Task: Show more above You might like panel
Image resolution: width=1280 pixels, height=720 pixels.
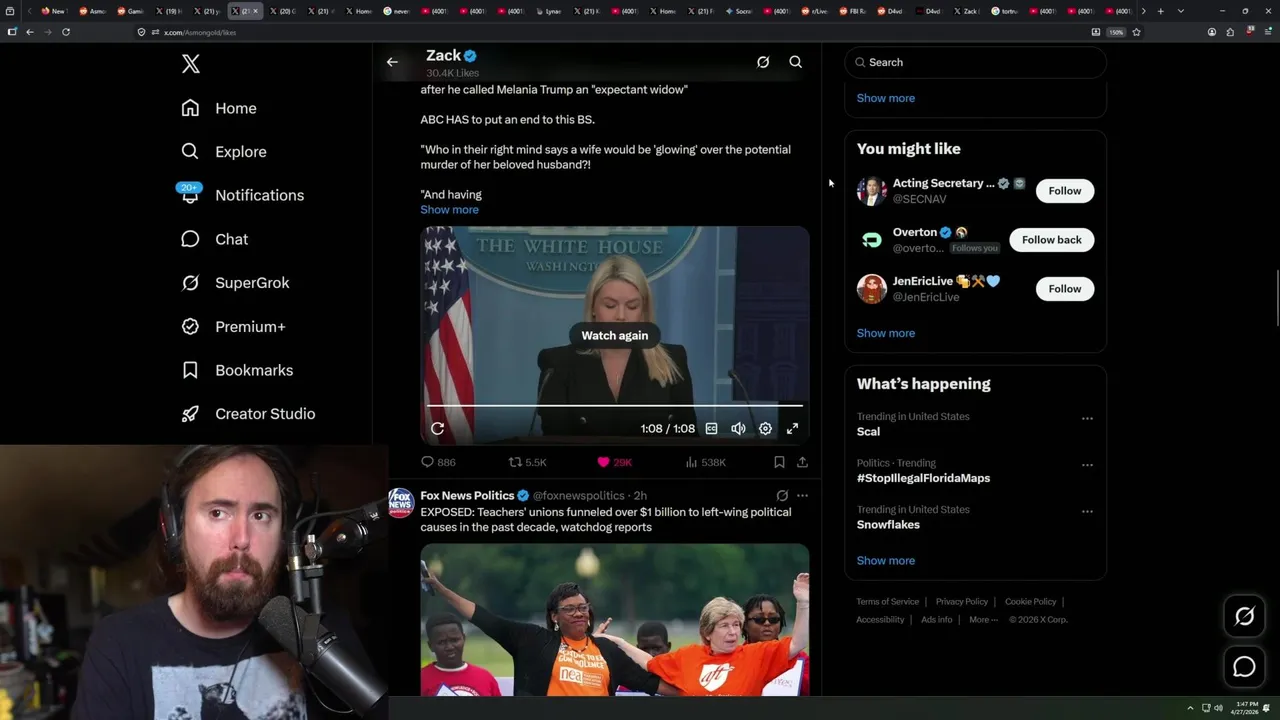Action: click(886, 98)
